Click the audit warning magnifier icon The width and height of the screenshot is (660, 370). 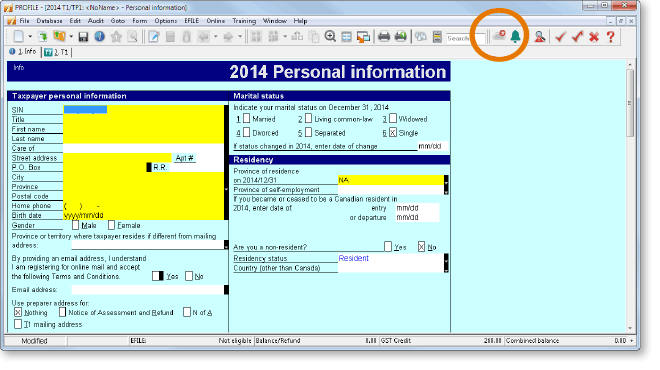540,37
